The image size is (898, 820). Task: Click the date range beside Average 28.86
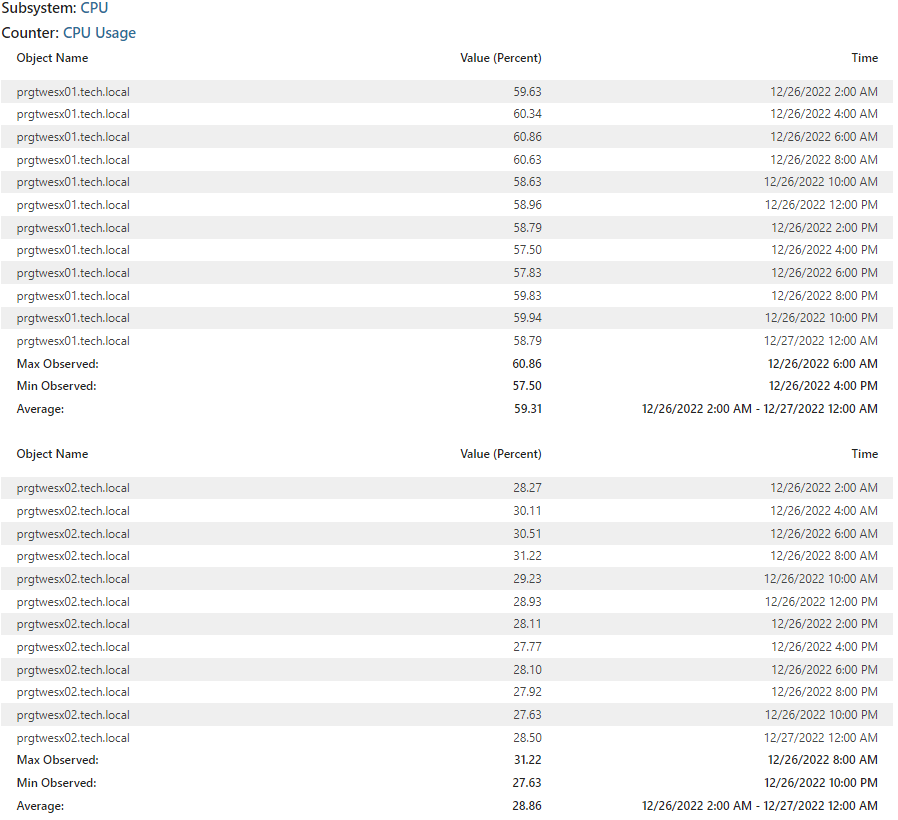[x=759, y=806]
